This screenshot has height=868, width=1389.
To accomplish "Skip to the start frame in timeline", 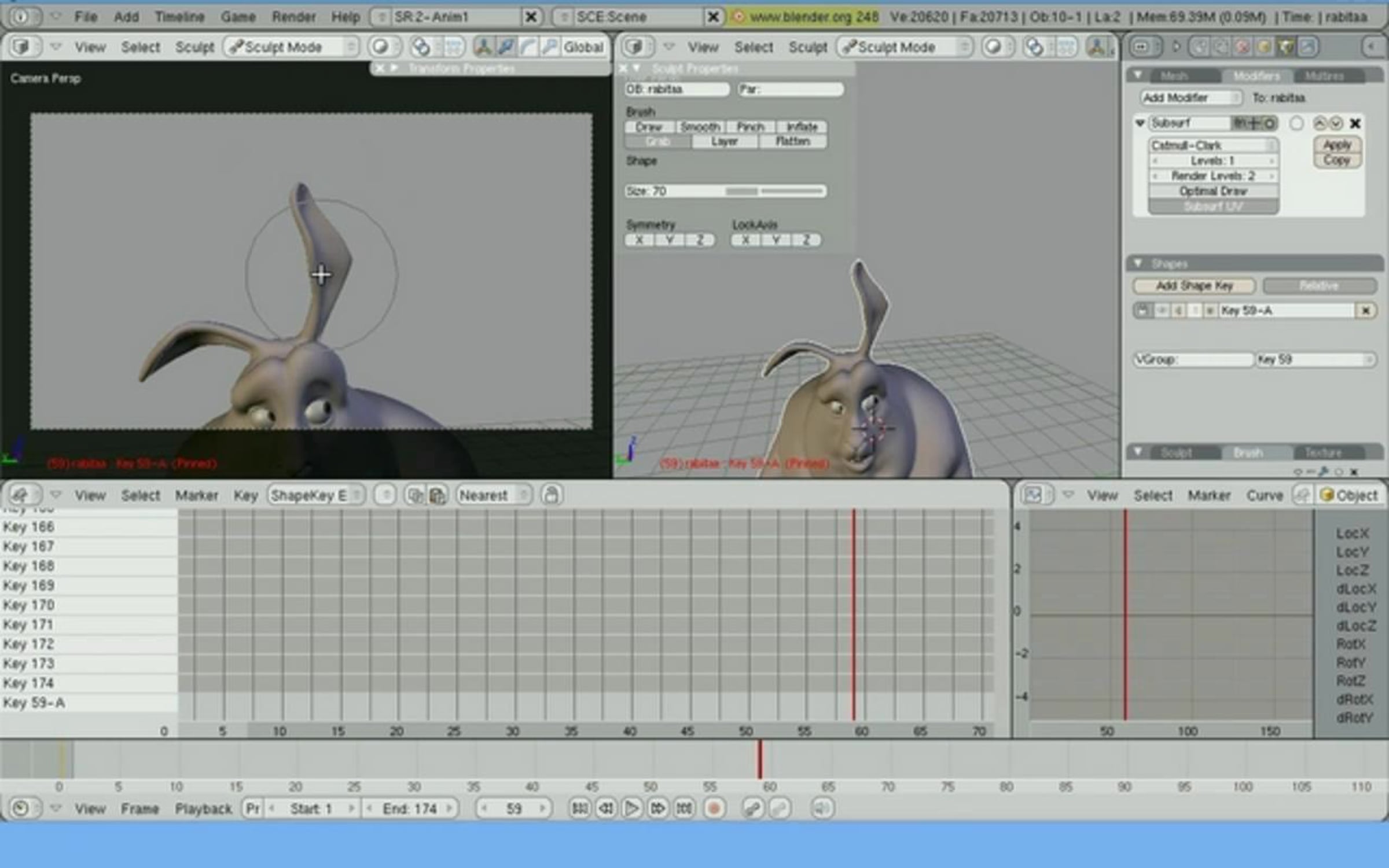I will point(579,808).
